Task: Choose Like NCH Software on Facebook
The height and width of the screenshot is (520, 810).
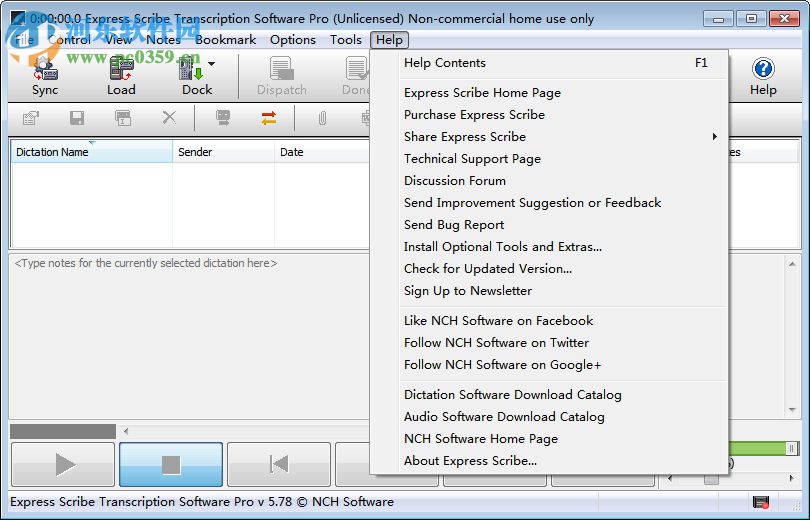Action: (550, 321)
